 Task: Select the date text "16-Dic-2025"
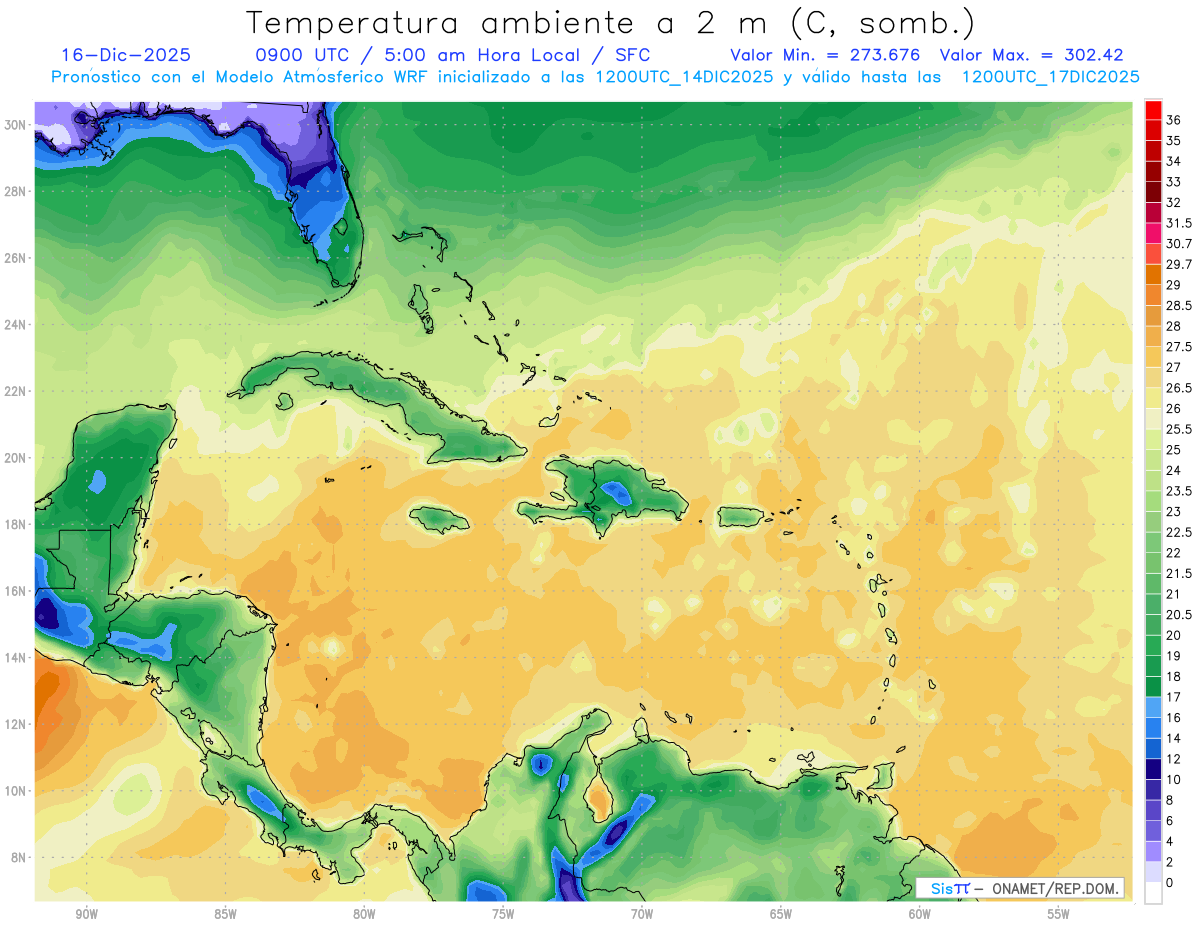pos(126,55)
